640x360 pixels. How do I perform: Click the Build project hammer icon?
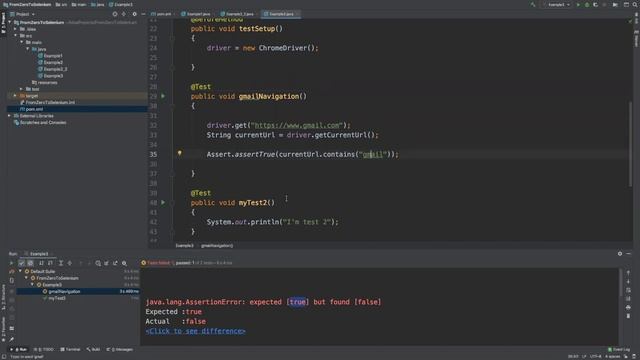(533, 4)
